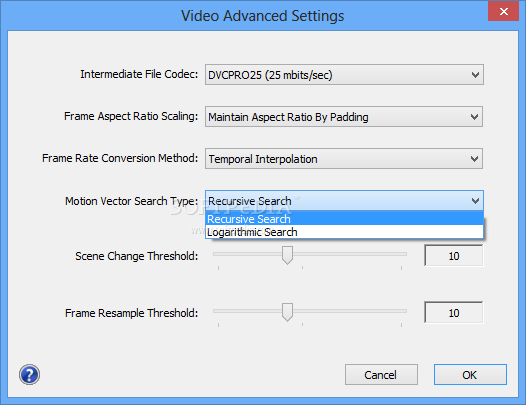Focus the Frame Resample Threshold value field
The height and width of the screenshot is (405, 526).
pyautogui.click(x=454, y=313)
